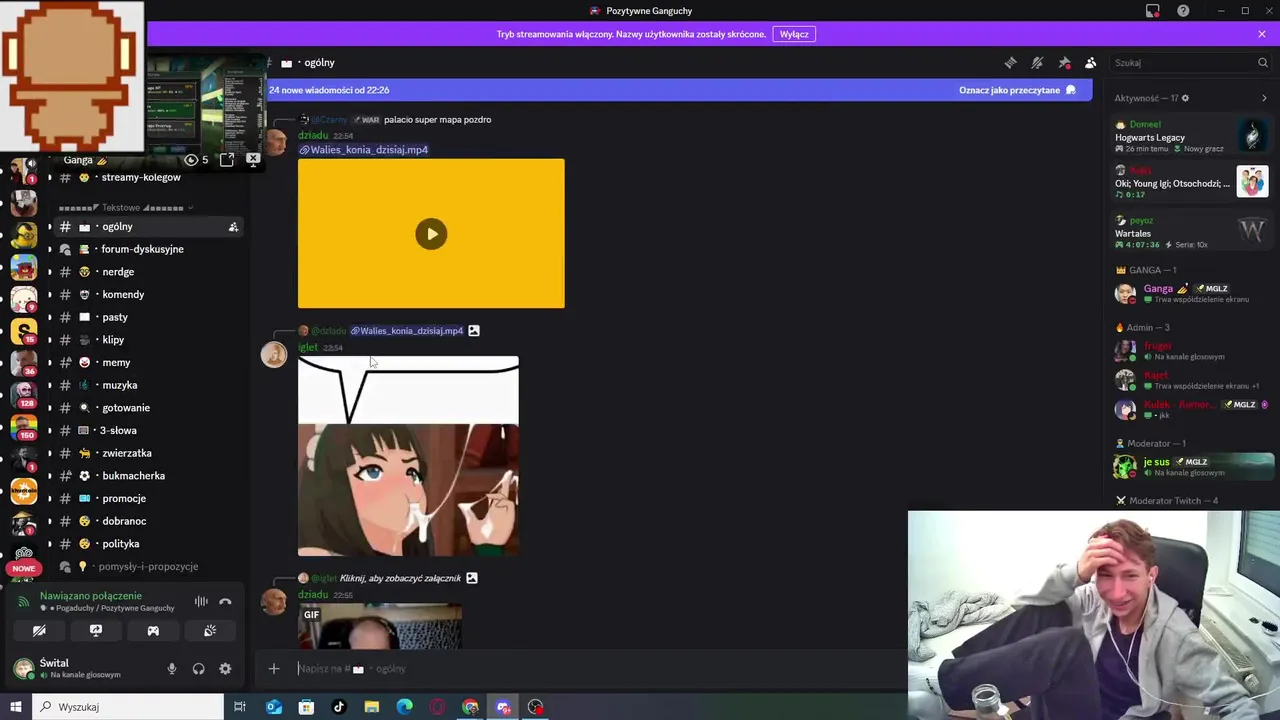Start screen share in voice panel
The width and height of the screenshot is (1280, 720).
[x=96, y=631]
